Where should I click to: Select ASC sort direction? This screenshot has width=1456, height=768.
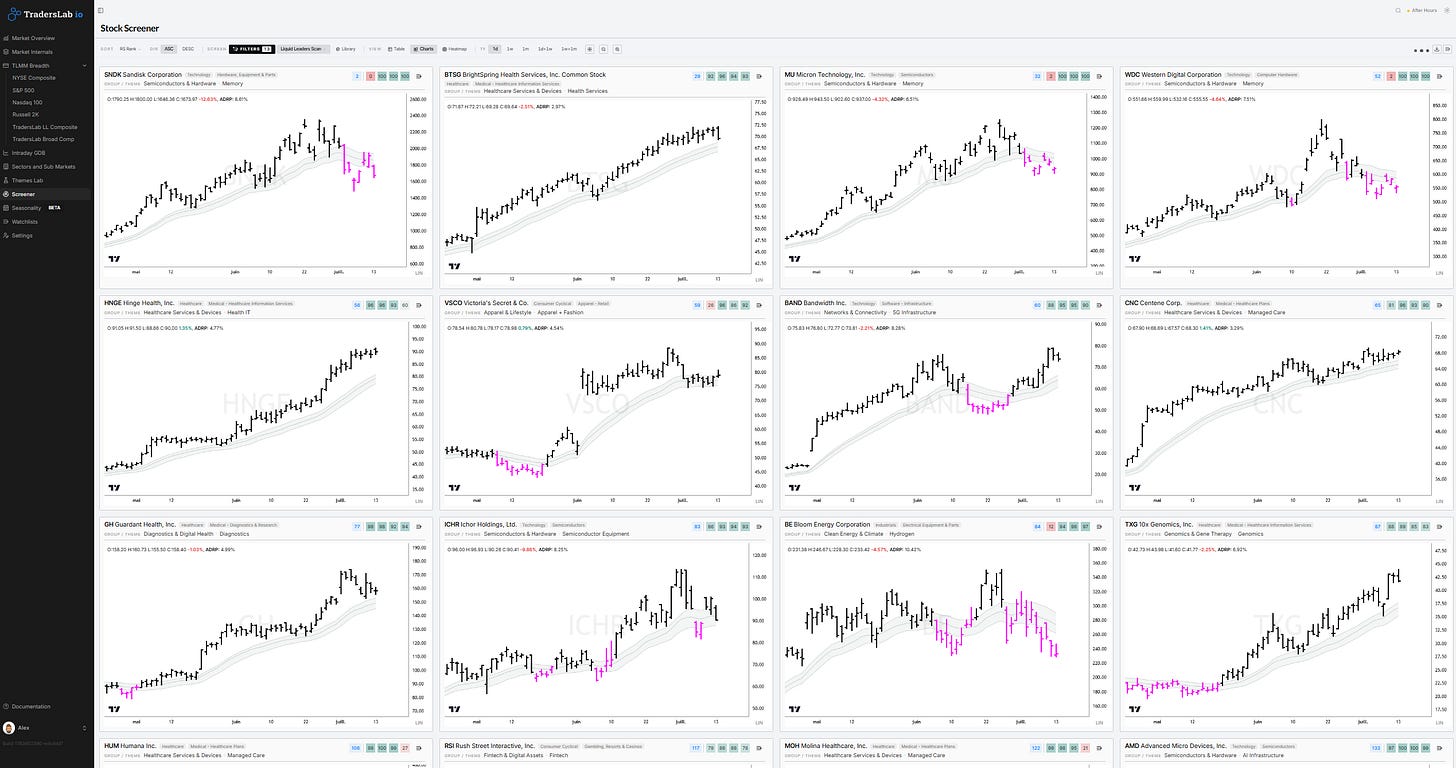click(169, 48)
